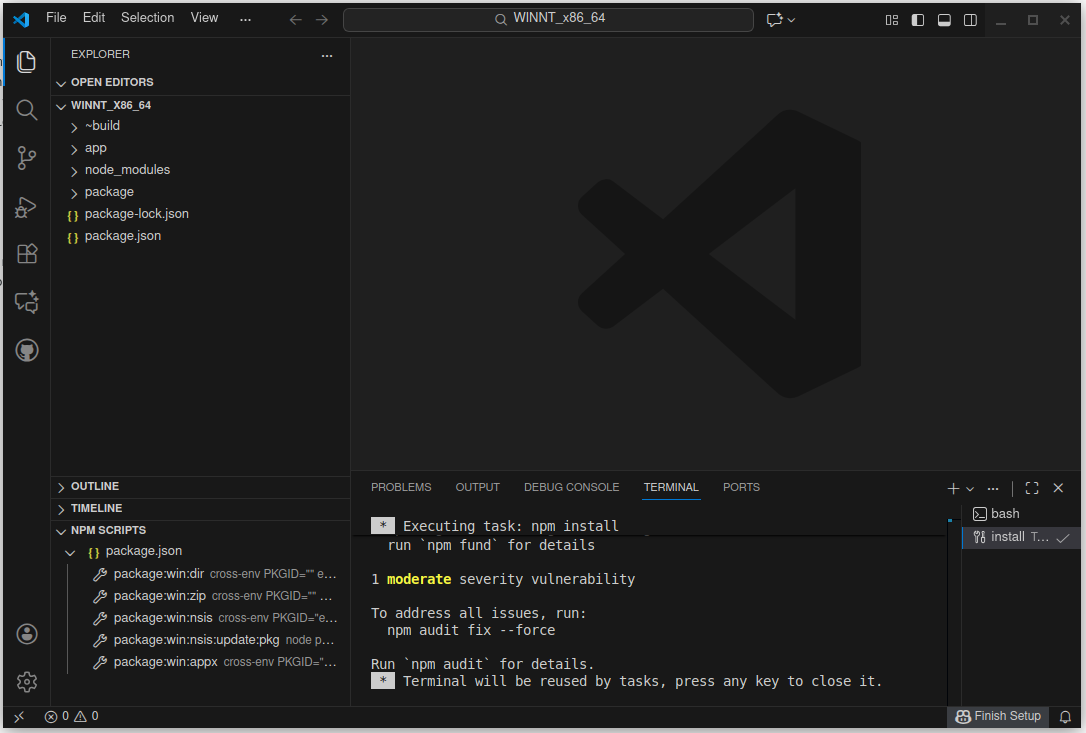The height and width of the screenshot is (733, 1086).
Task: Open Manage settings gear
Action: (x=27, y=682)
